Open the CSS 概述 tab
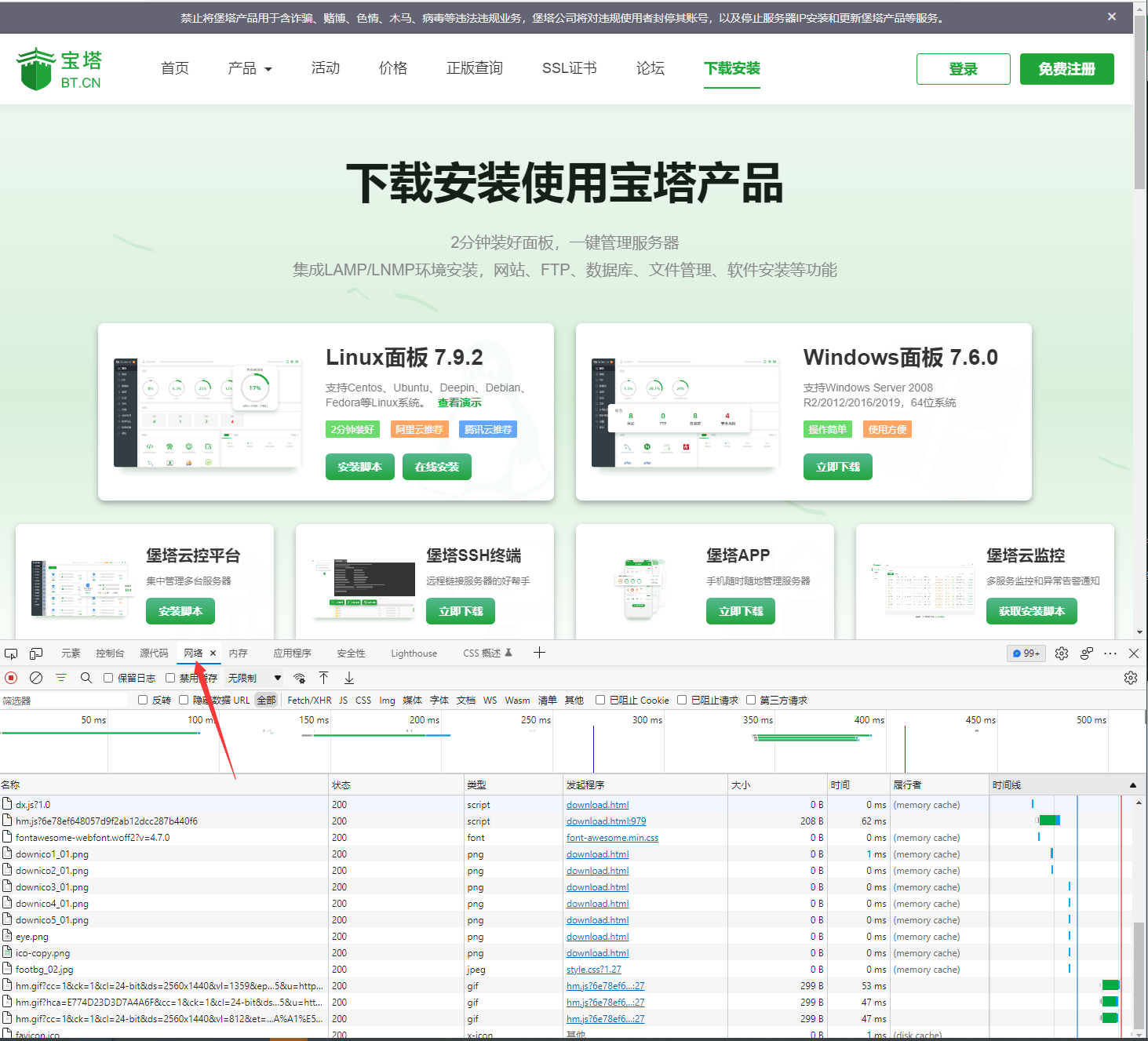This screenshot has height=1041, width=1148. click(x=487, y=653)
